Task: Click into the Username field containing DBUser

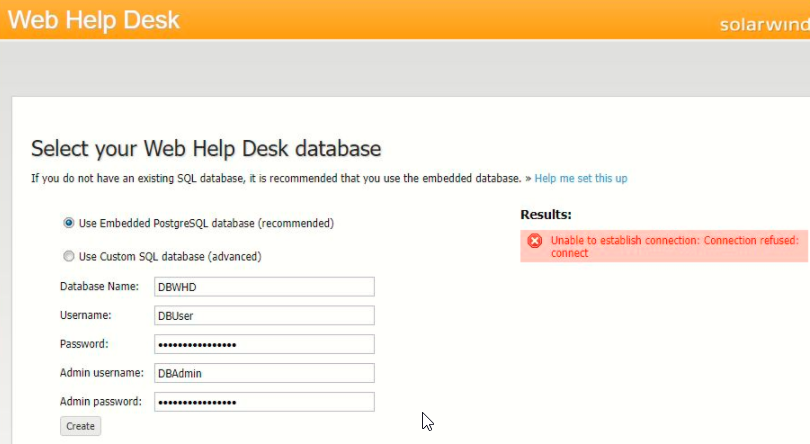Action: [x=264, y=316]
